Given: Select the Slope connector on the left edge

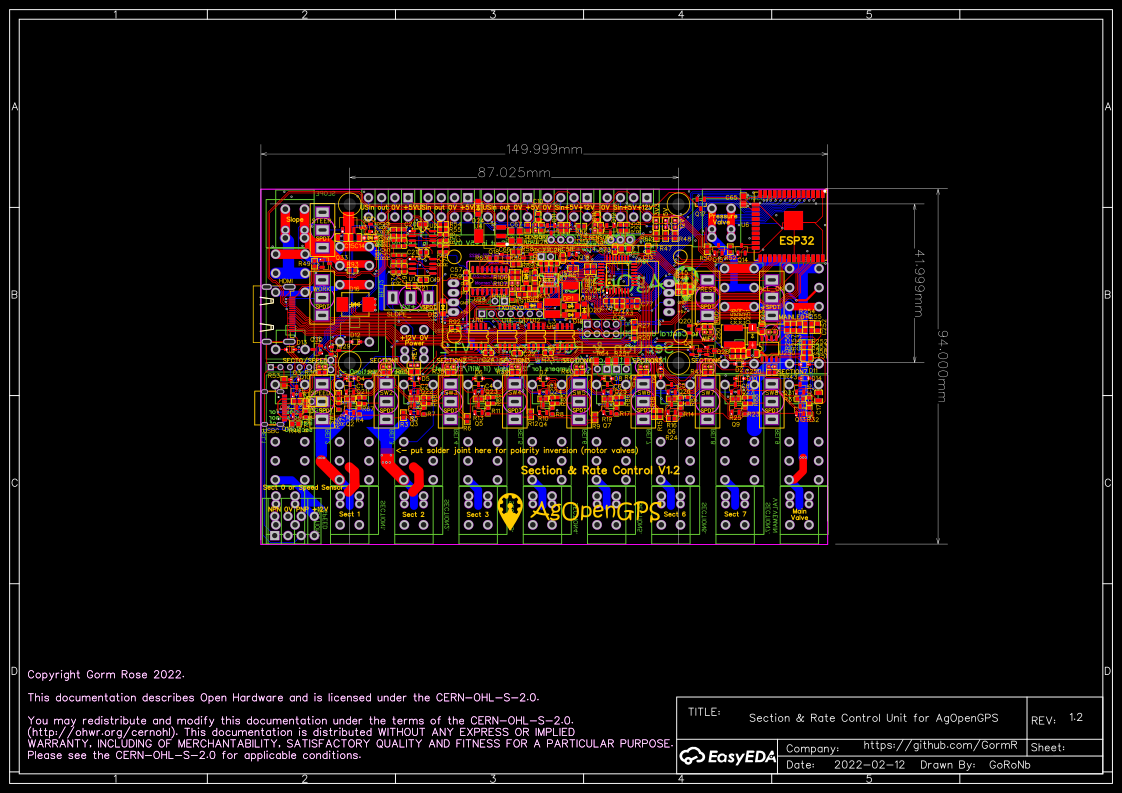Looking at the screenshot, I should [295, 219].
